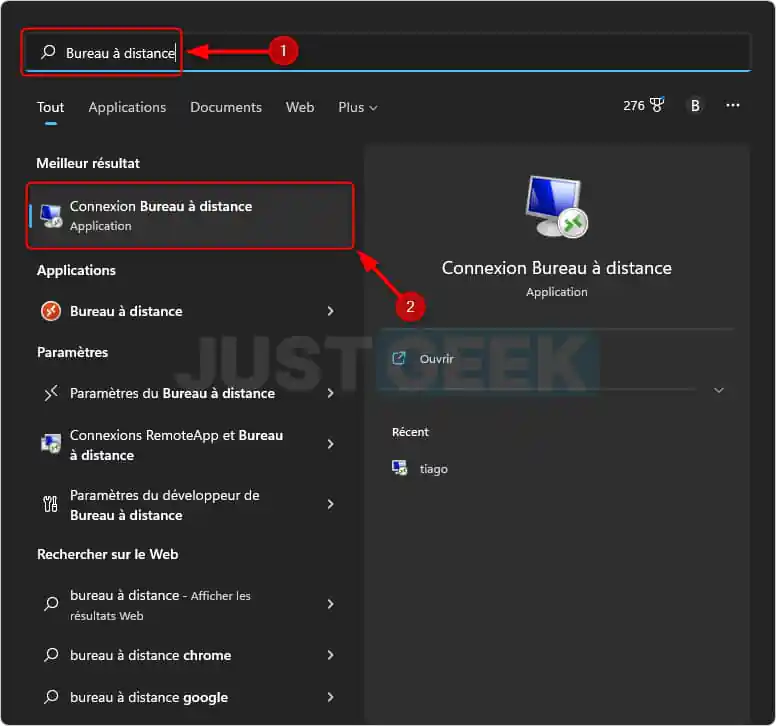
Task: Open 'bureau à distance - Afficher les résultats Web'
Action: (188, 605)
